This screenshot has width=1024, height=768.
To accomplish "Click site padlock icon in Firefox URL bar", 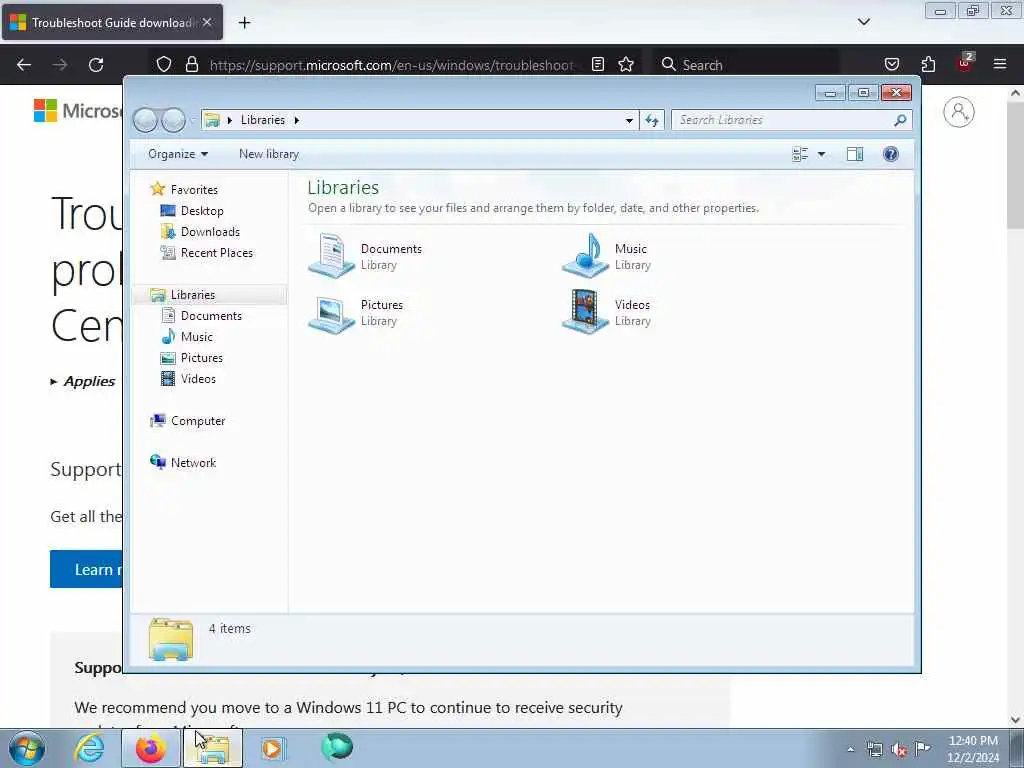I will [191, 65].
